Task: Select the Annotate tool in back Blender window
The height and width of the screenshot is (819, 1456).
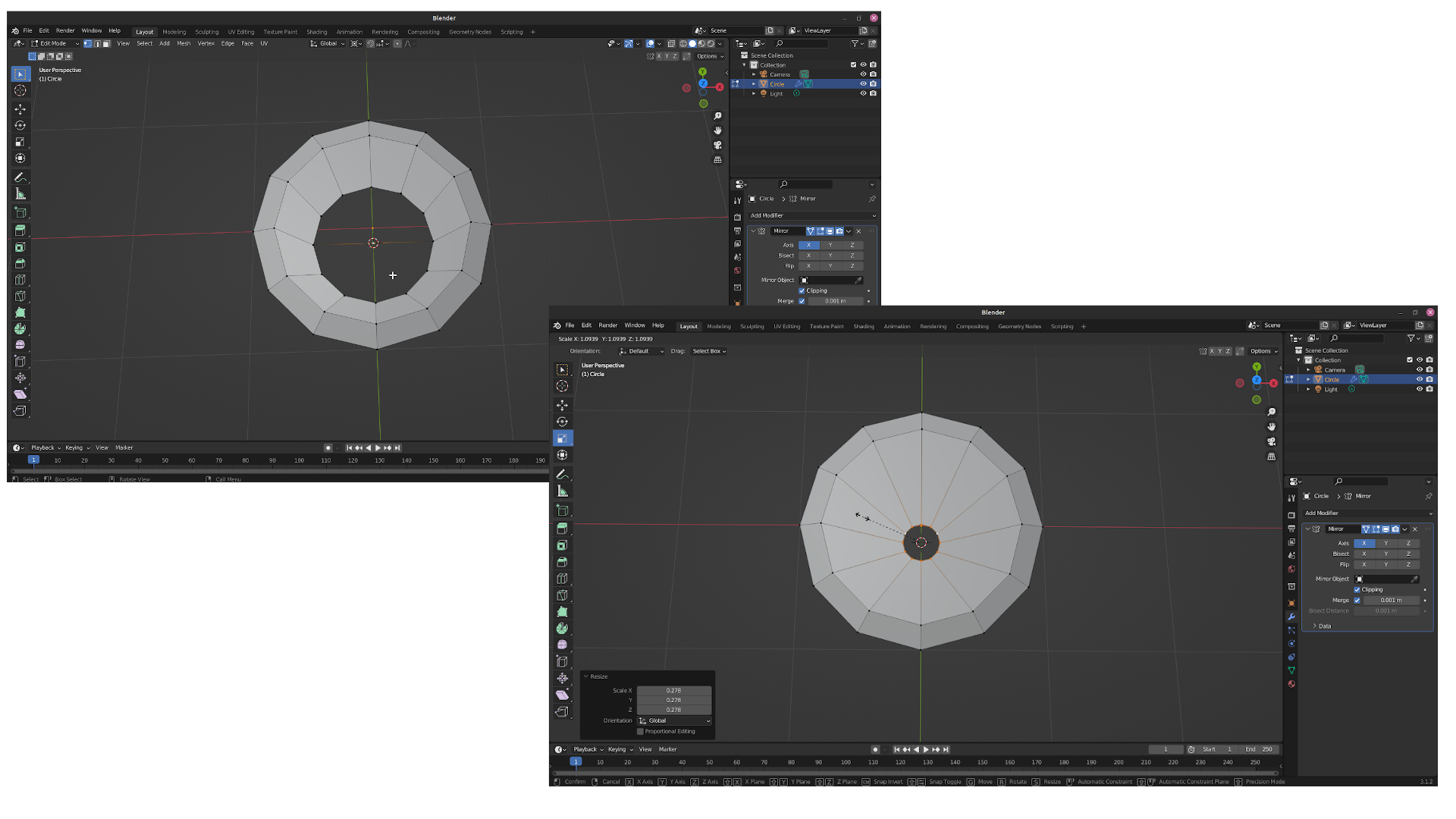Action: [20, 177]
